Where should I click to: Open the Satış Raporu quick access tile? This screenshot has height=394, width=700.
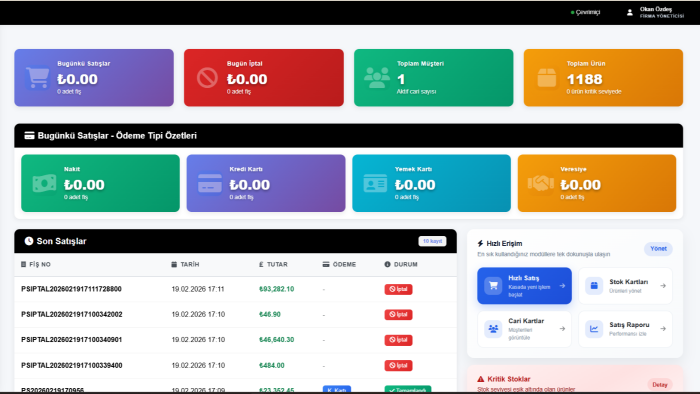click(625, 329)
